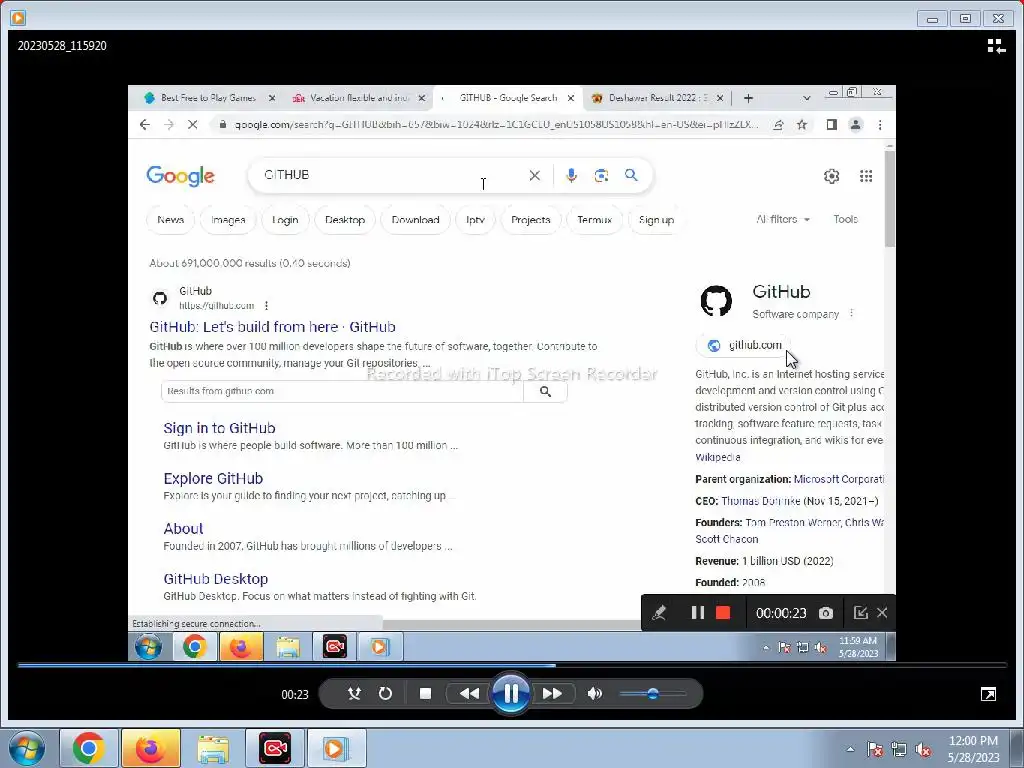The width and height of the screenshot is (1024, 768).
Task: Open File Explorer from the bottom Windows taskbar
Action: 213,748
